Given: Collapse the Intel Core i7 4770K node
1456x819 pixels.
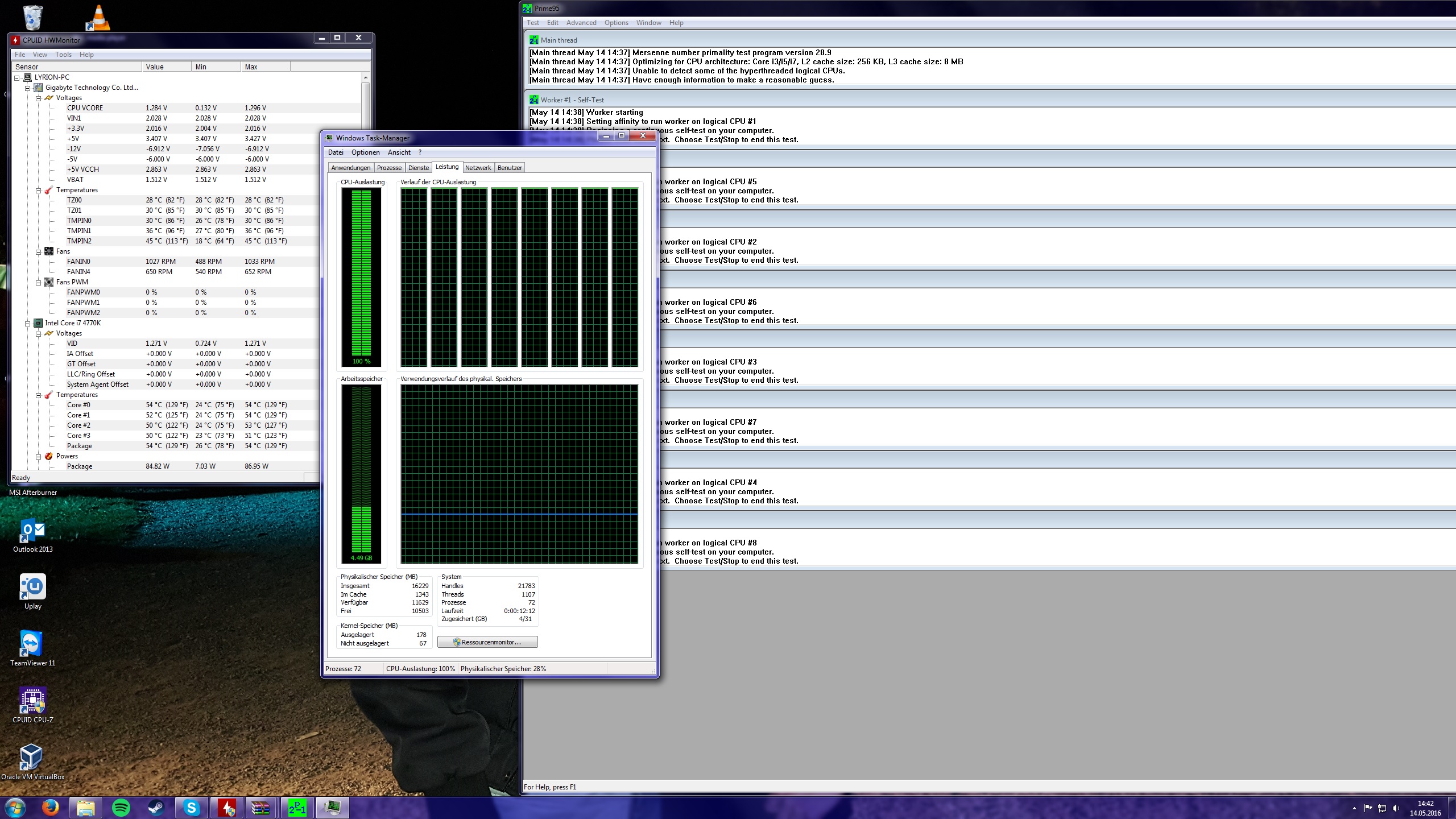Looking at the screenshot, I should (x=27, y=323).
